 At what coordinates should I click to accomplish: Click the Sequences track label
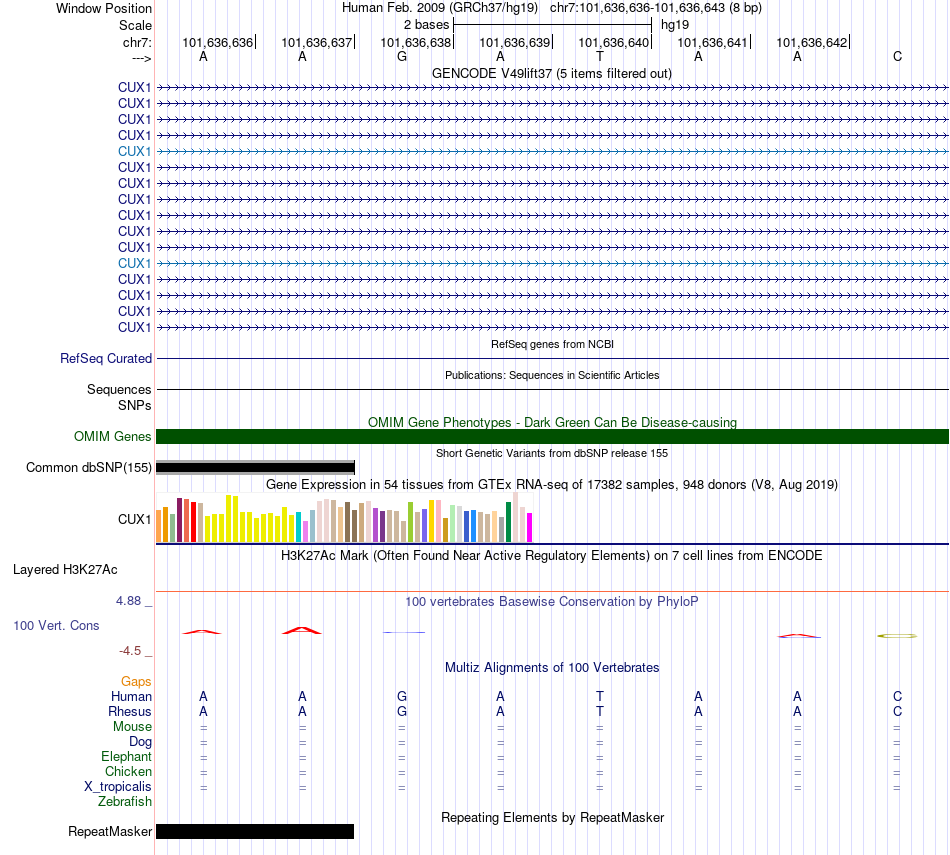pyautogui.click(x=119, y=389)
